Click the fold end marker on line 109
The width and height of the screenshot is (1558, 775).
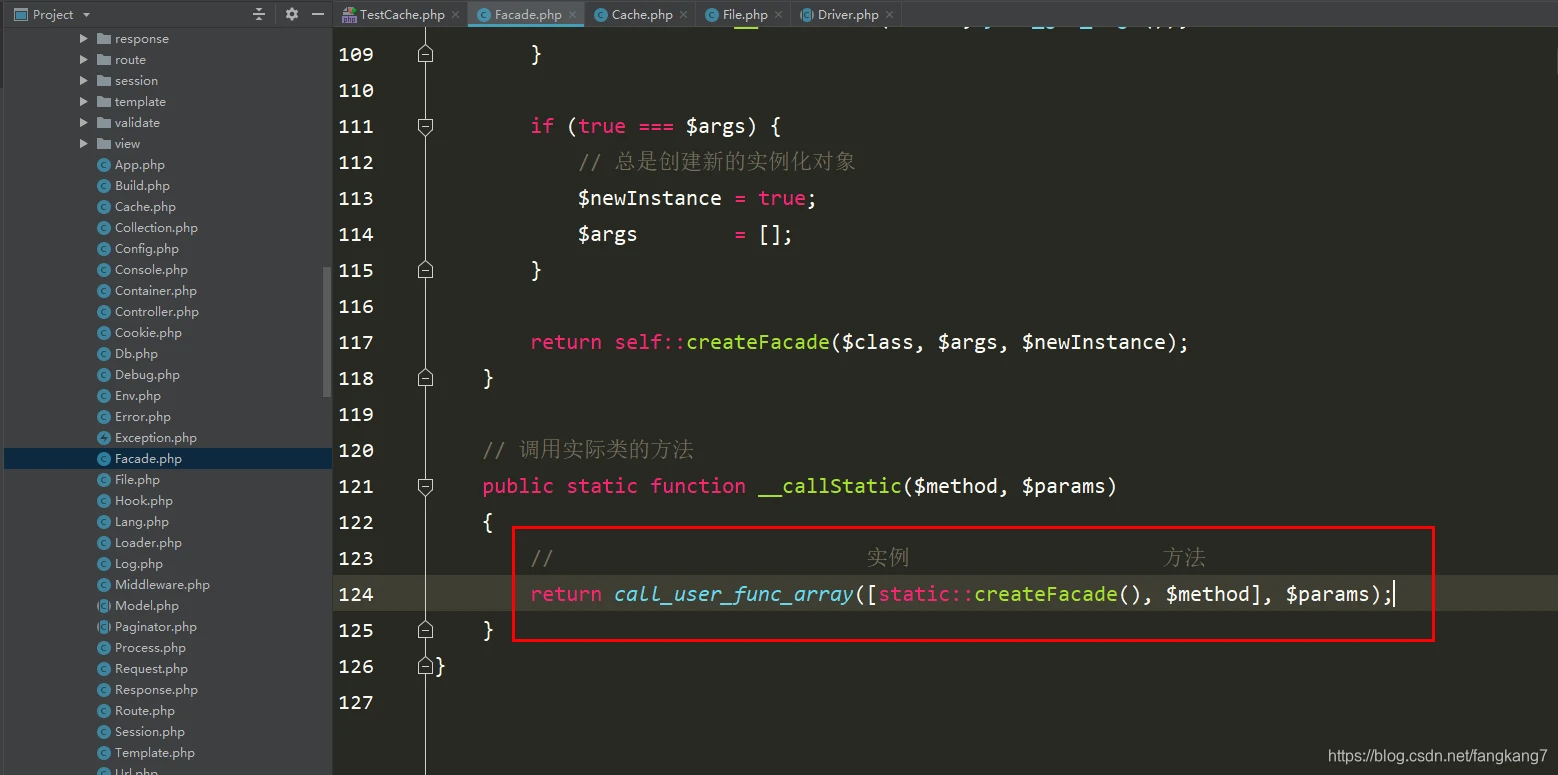[425, 54]
